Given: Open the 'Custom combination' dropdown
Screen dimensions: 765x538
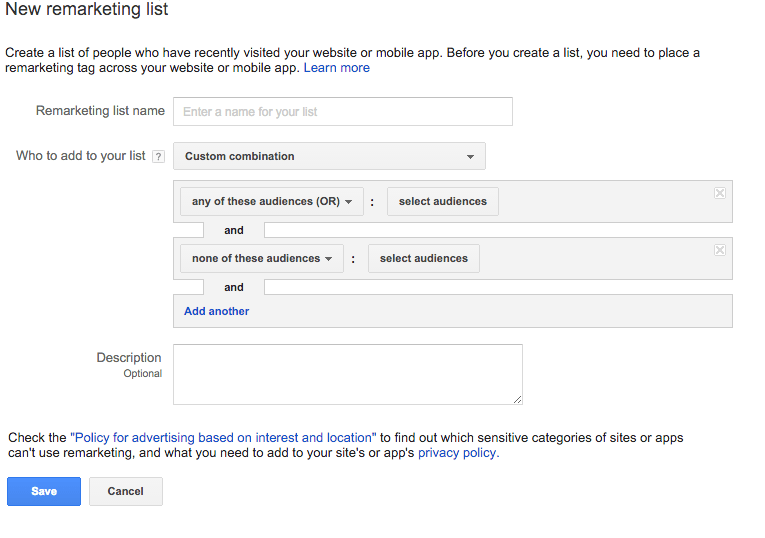Looking at the screenshot, I should [x=329, y=156].
